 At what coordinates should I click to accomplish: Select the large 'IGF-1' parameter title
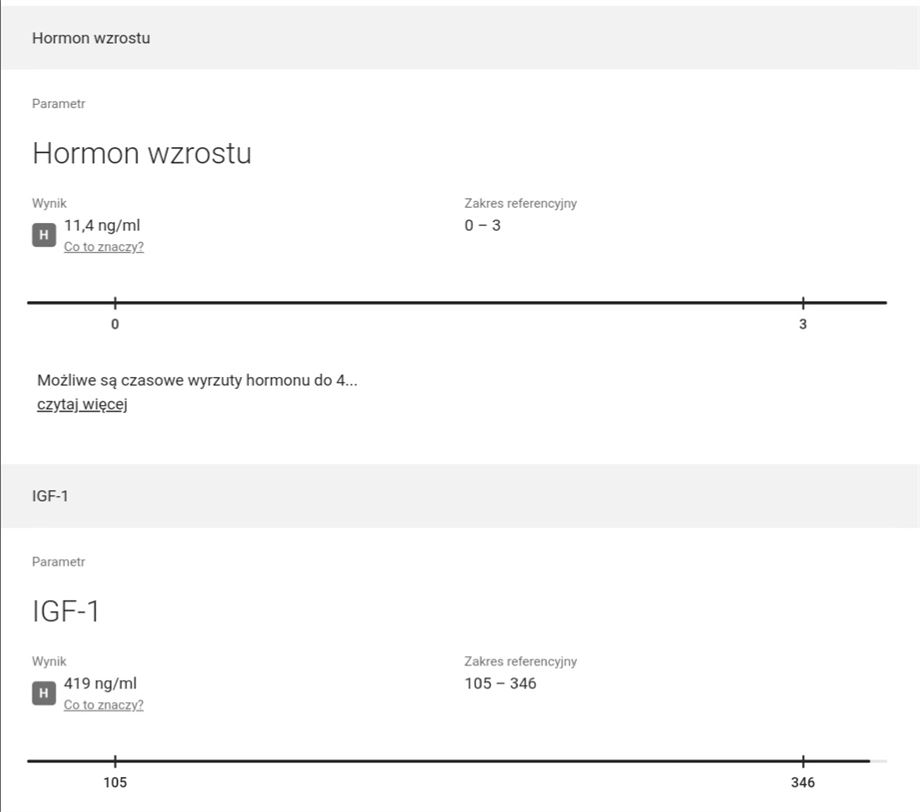(x=66, y=611)
